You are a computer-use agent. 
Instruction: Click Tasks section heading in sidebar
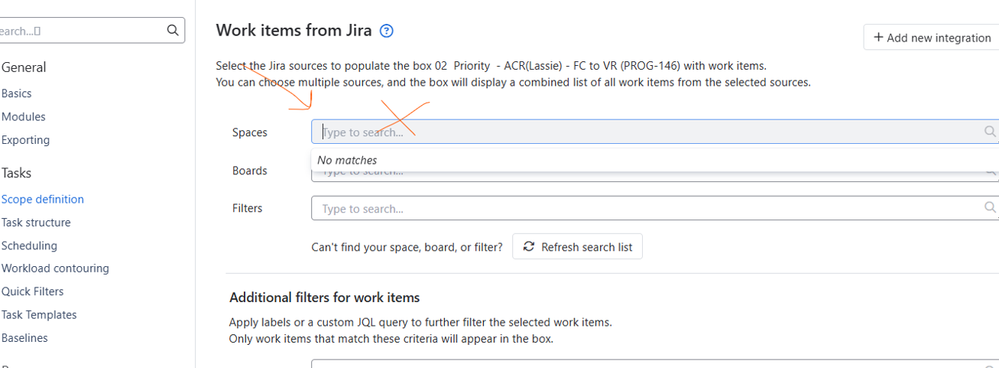click(17, 173)
